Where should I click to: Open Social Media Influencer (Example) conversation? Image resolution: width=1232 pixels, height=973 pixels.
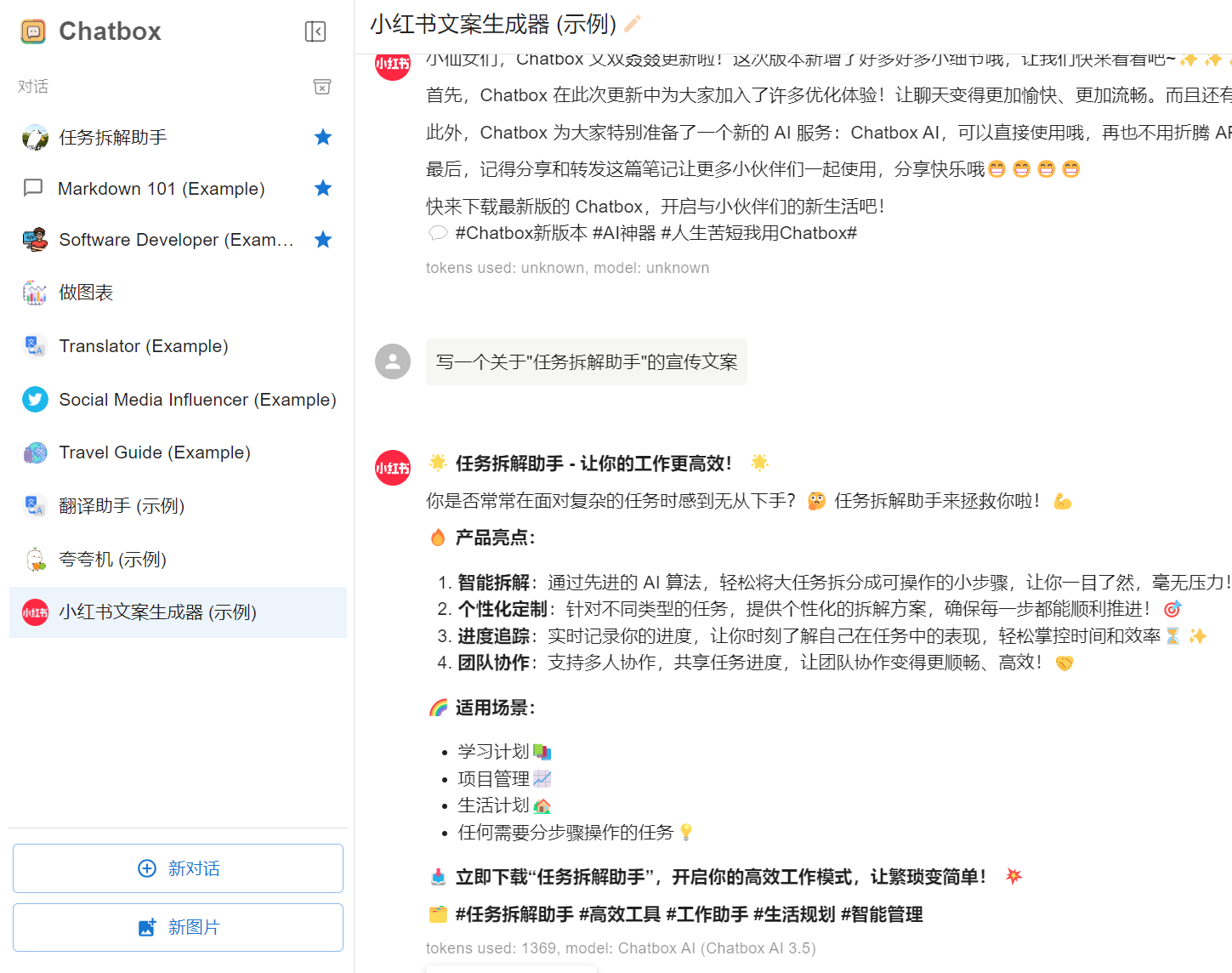click(178, 400)
